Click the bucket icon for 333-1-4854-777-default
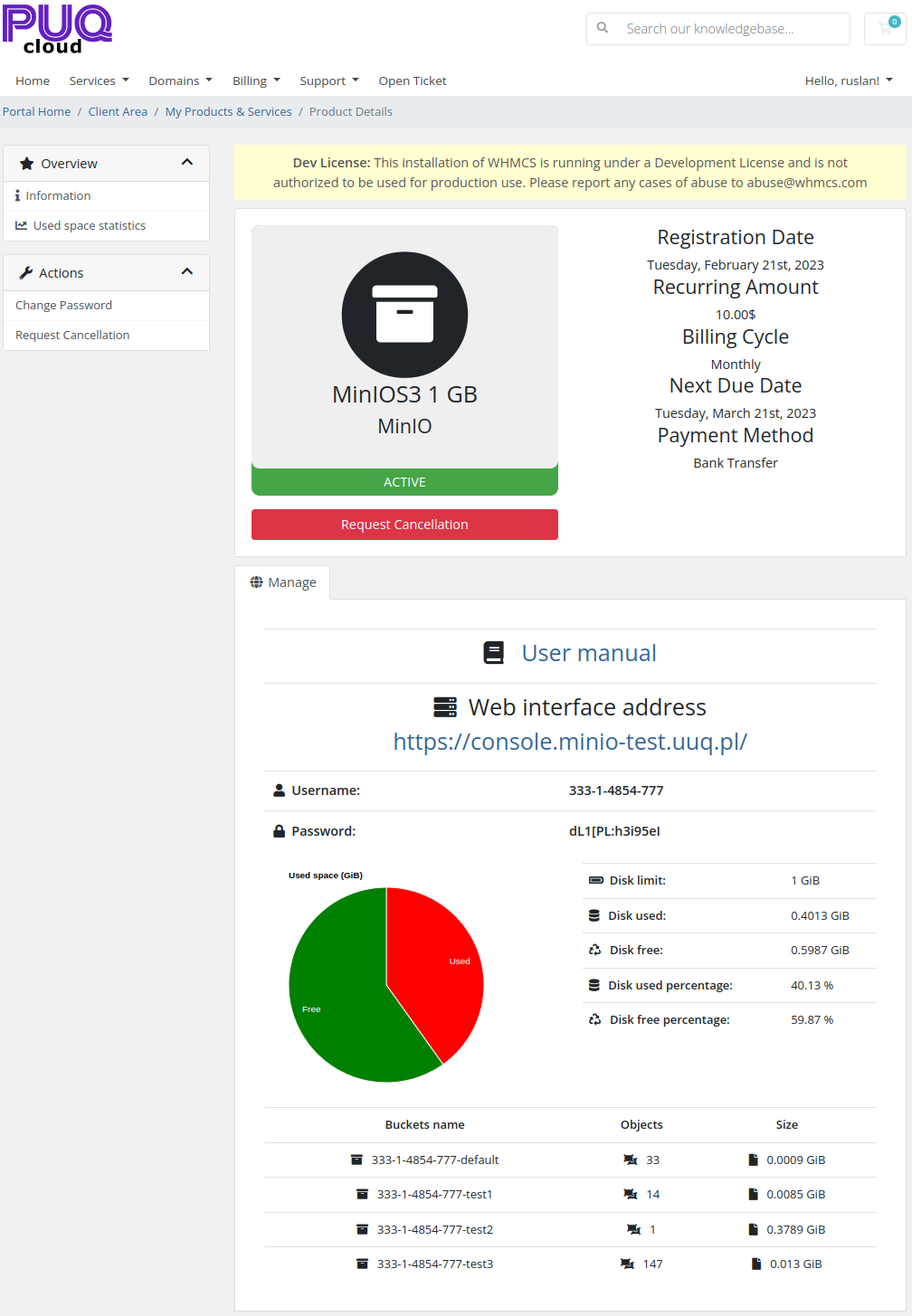The height and width of the screenshot is (1316, 912). coord(356,1160)
